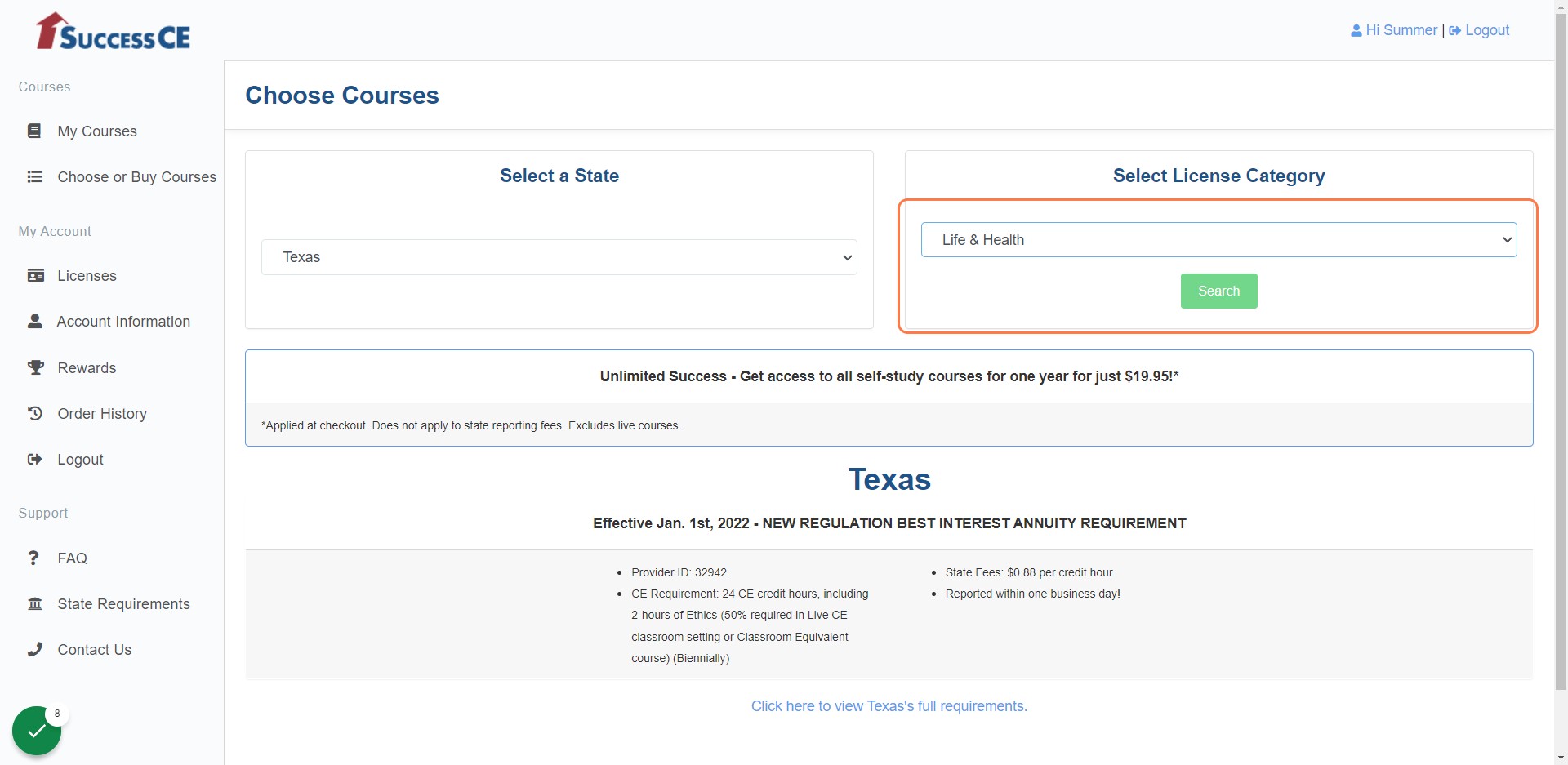
Task: Click the Logout link in the header
Action: click(1487, 30)
